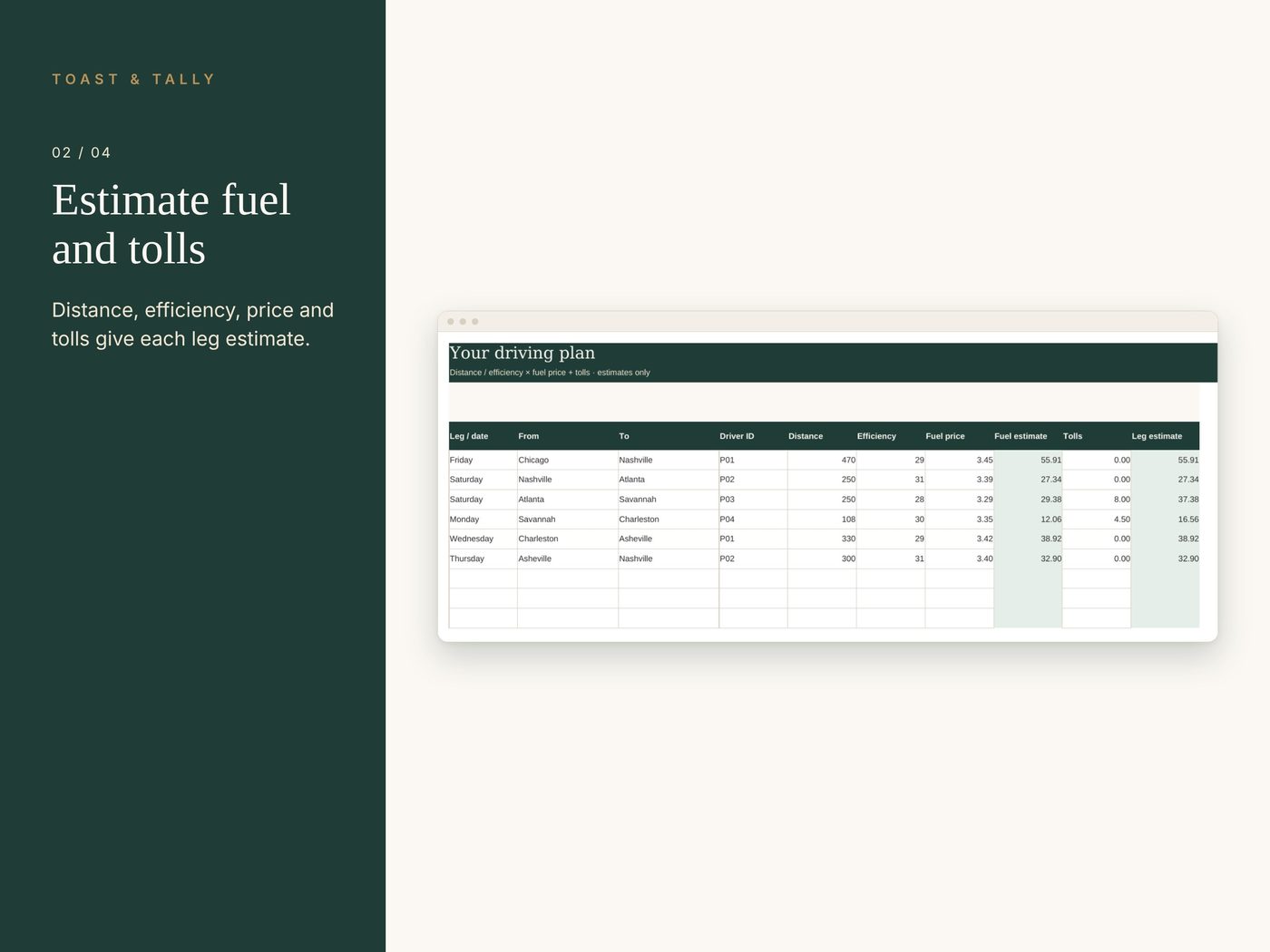Click the fuel price cell 3.45

pyautogui.click(x=959, y=460)
